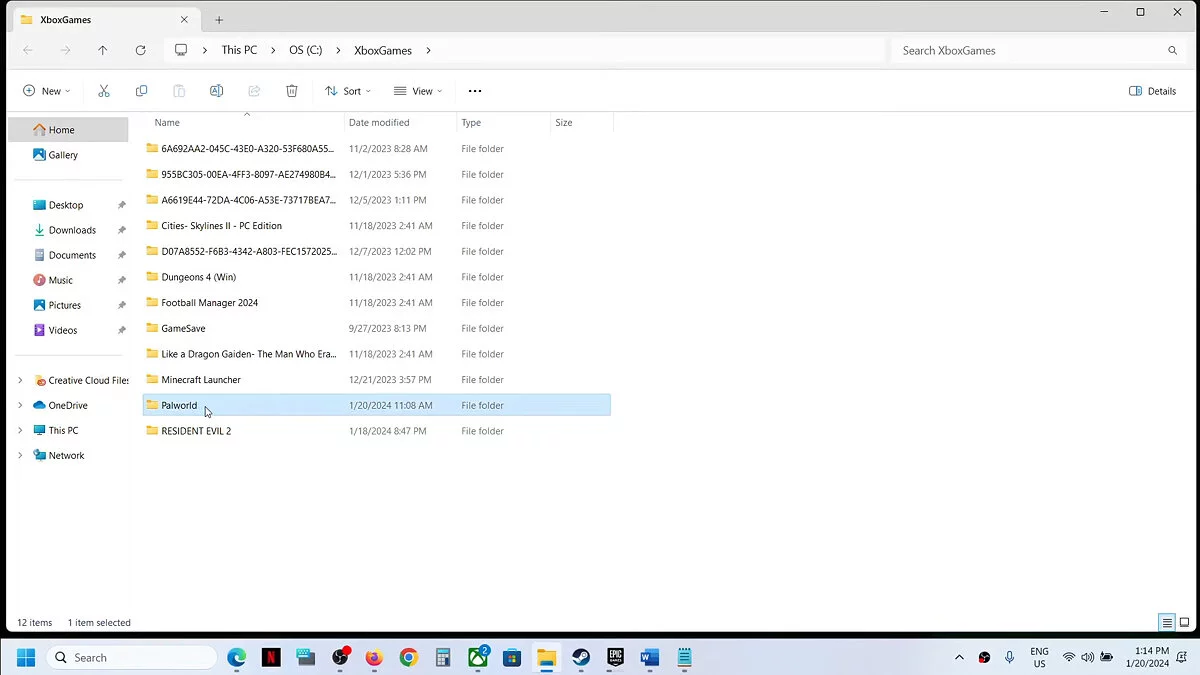Switch to large thumbnails view in status bar
Viewport: 1200px width, 675px height.
(x=1185, y=622)
